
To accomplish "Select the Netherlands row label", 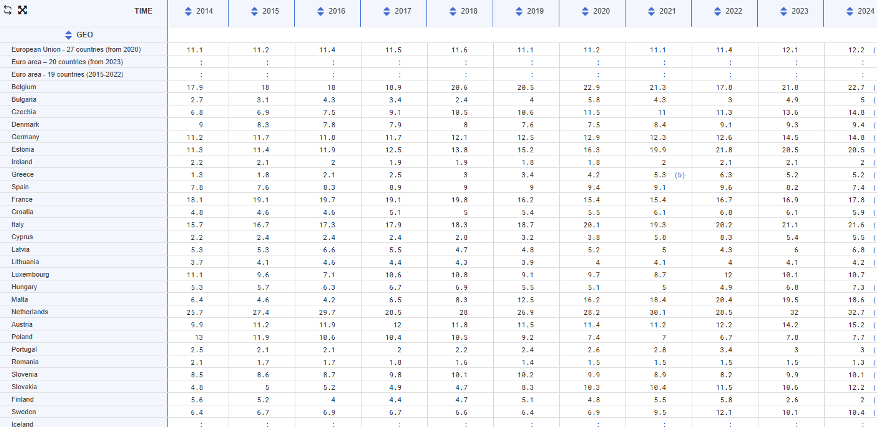I will pyautogui.click(x=29, y=312).
